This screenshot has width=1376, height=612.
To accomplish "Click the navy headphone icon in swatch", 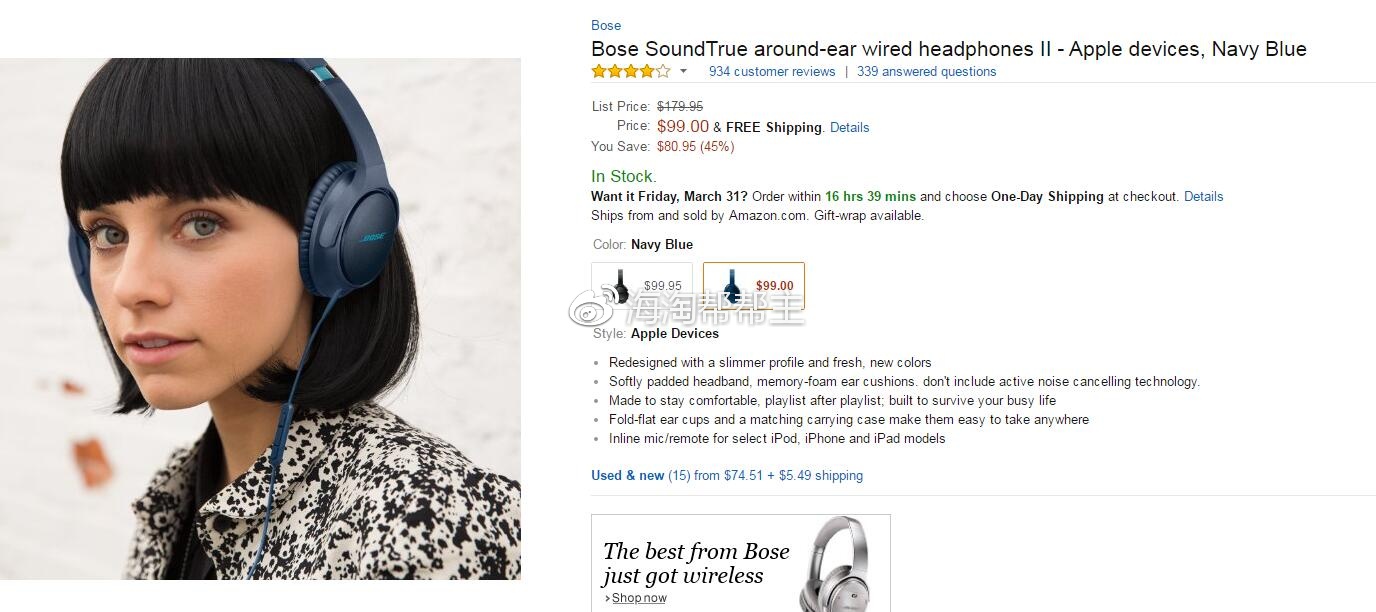I will pos(731,286).
